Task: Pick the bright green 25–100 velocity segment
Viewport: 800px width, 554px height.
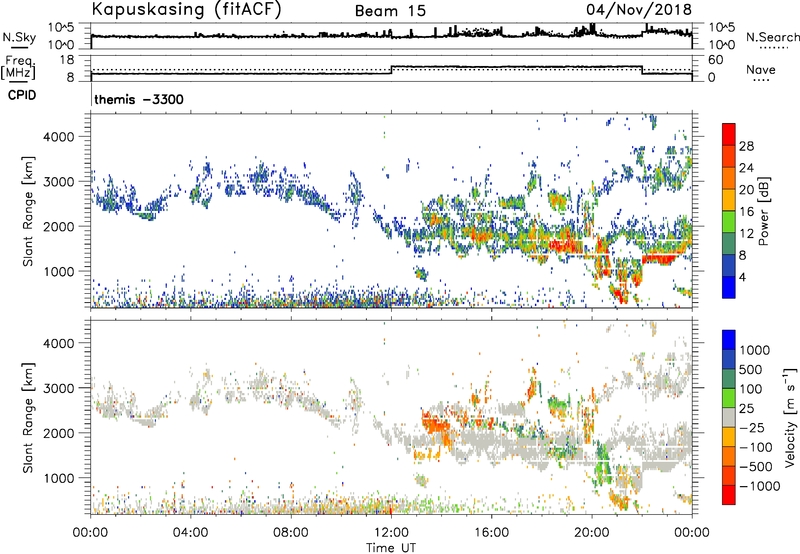Action: tap(729, 398)
